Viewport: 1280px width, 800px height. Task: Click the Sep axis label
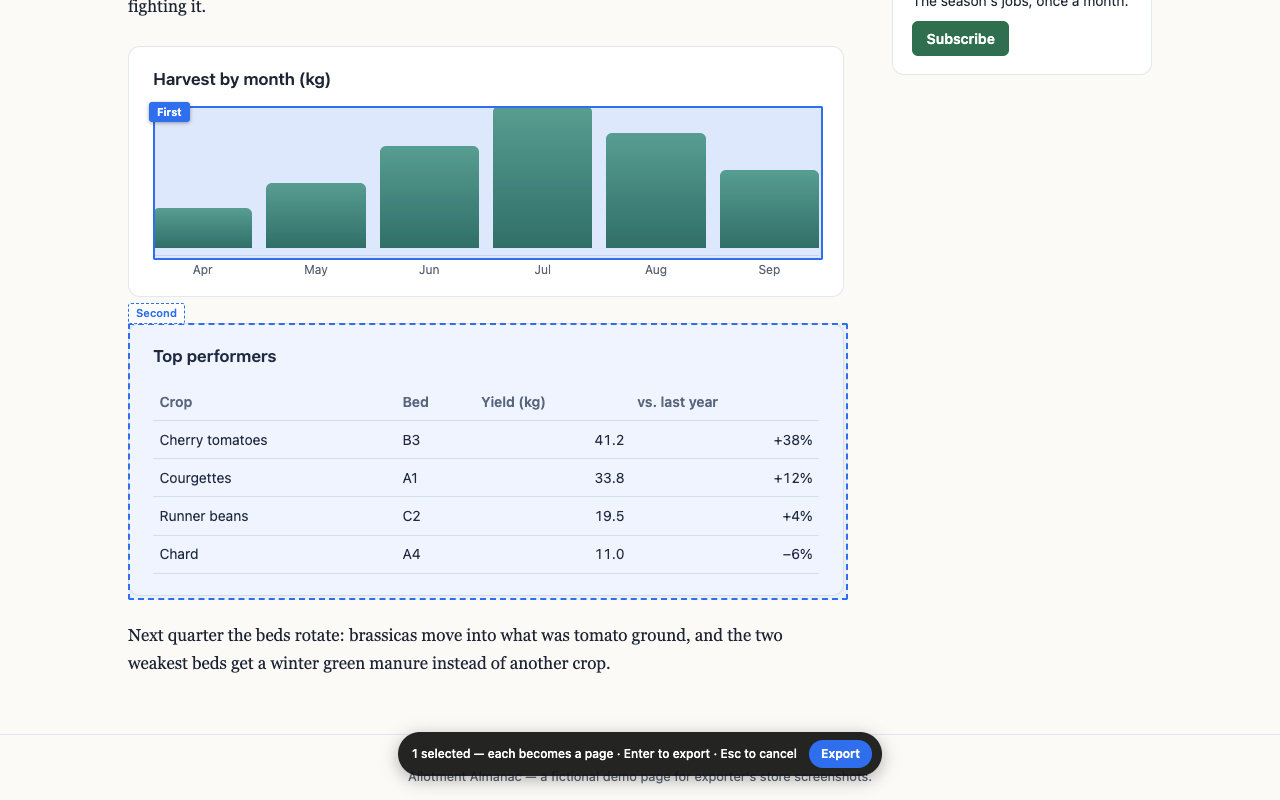click(x=769, y=270)
